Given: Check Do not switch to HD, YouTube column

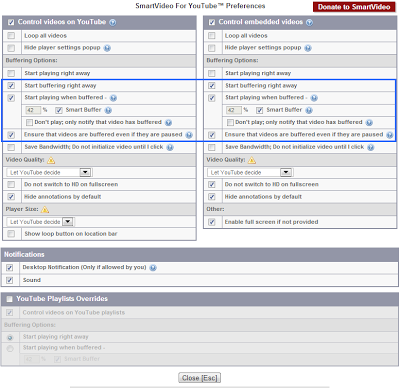Looking at the screenshot, I should [11, 185].
